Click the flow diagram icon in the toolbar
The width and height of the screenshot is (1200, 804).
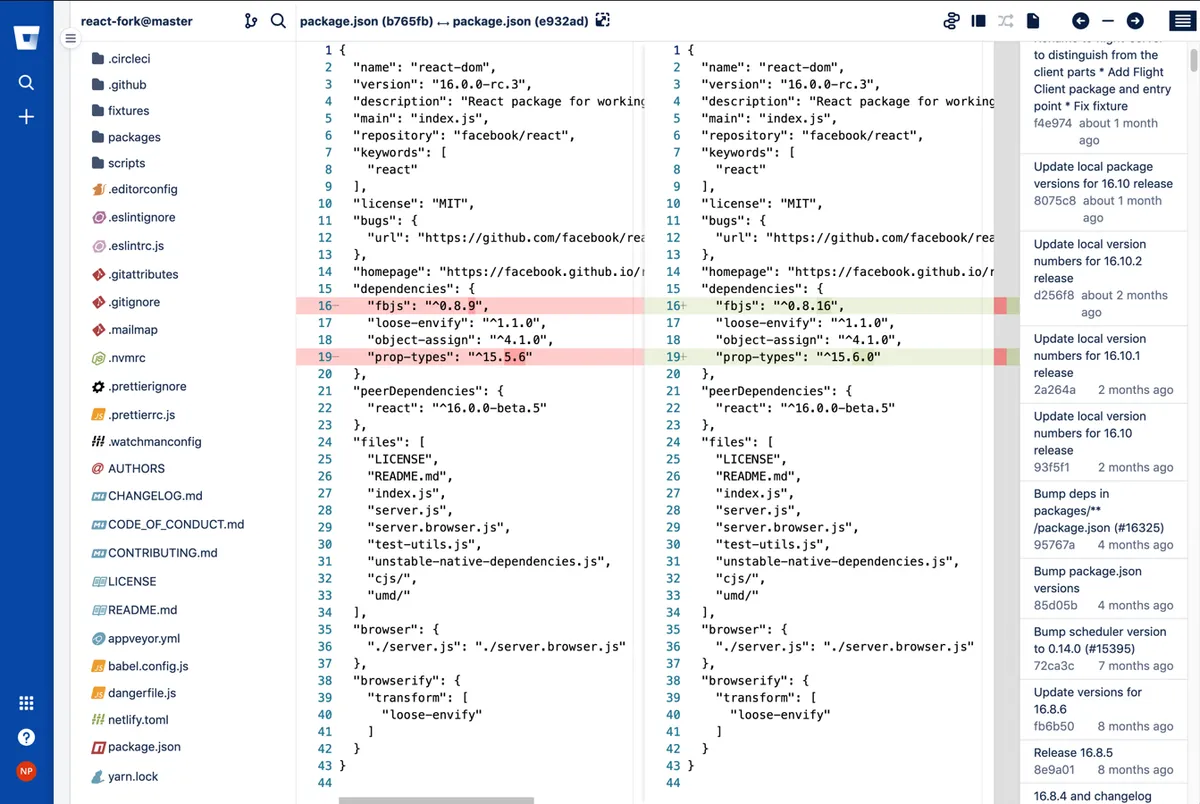(951, 21)
